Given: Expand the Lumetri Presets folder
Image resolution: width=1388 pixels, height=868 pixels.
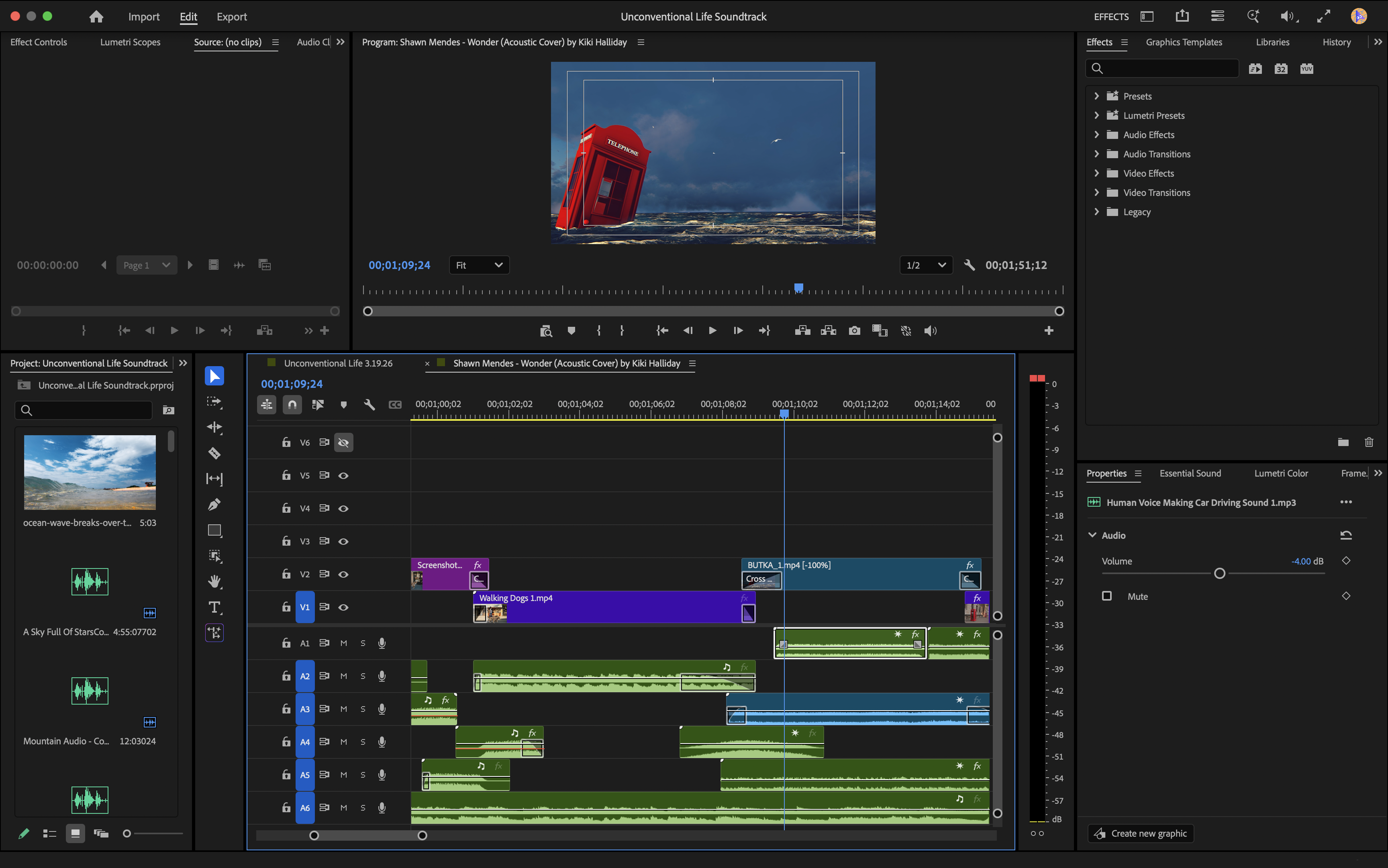Looking at the screenshot, I should coord(1096,115).
